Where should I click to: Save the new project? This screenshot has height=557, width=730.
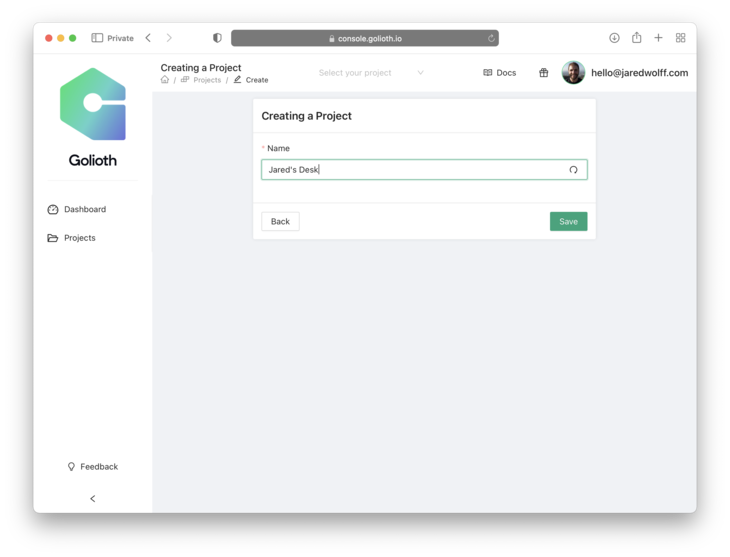(568, 222)
